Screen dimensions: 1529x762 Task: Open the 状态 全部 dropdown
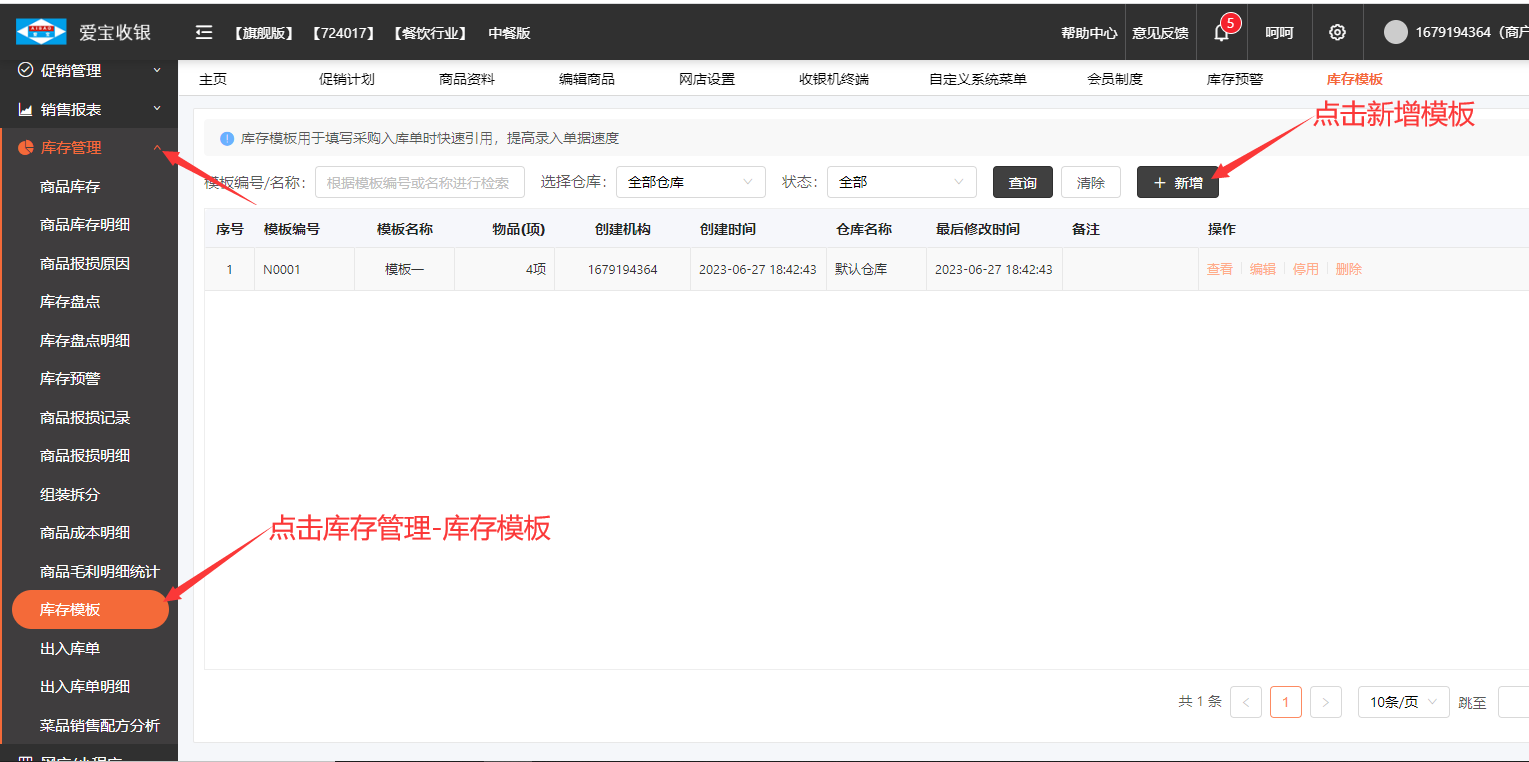point(902,182)
